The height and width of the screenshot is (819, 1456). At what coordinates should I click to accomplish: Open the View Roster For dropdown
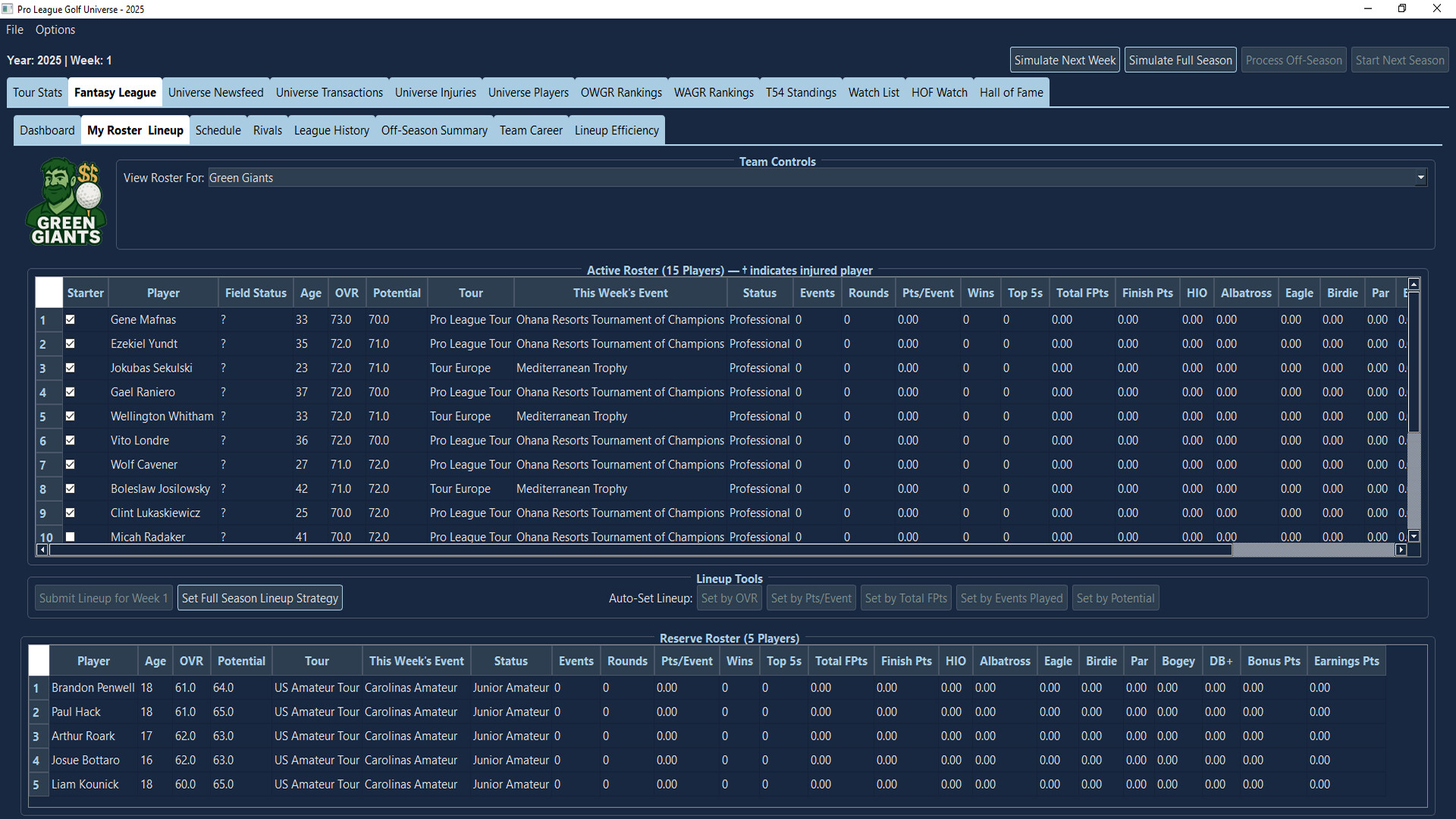tap(1420, 177)
